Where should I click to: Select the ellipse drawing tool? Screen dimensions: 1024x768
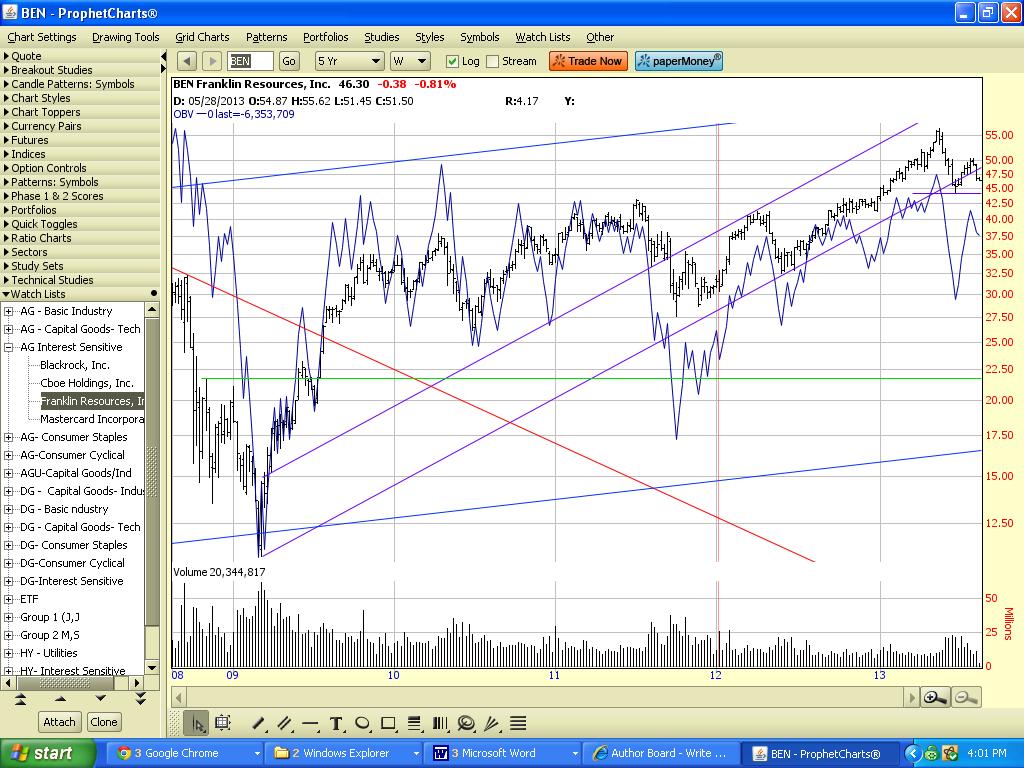click(x=362, y=723)
